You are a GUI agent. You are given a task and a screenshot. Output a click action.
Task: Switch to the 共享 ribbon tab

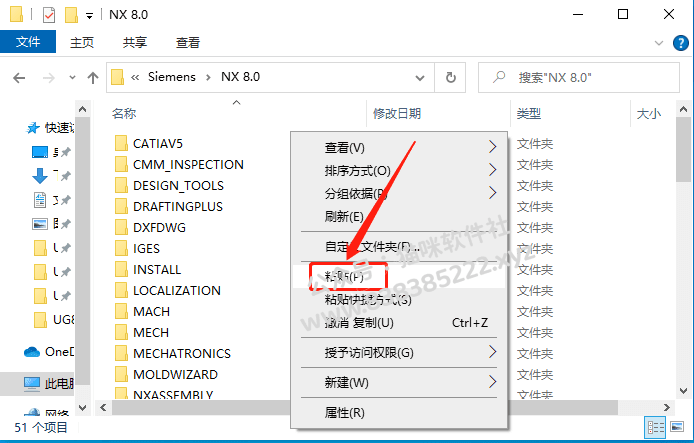click(x=135, y=42)
